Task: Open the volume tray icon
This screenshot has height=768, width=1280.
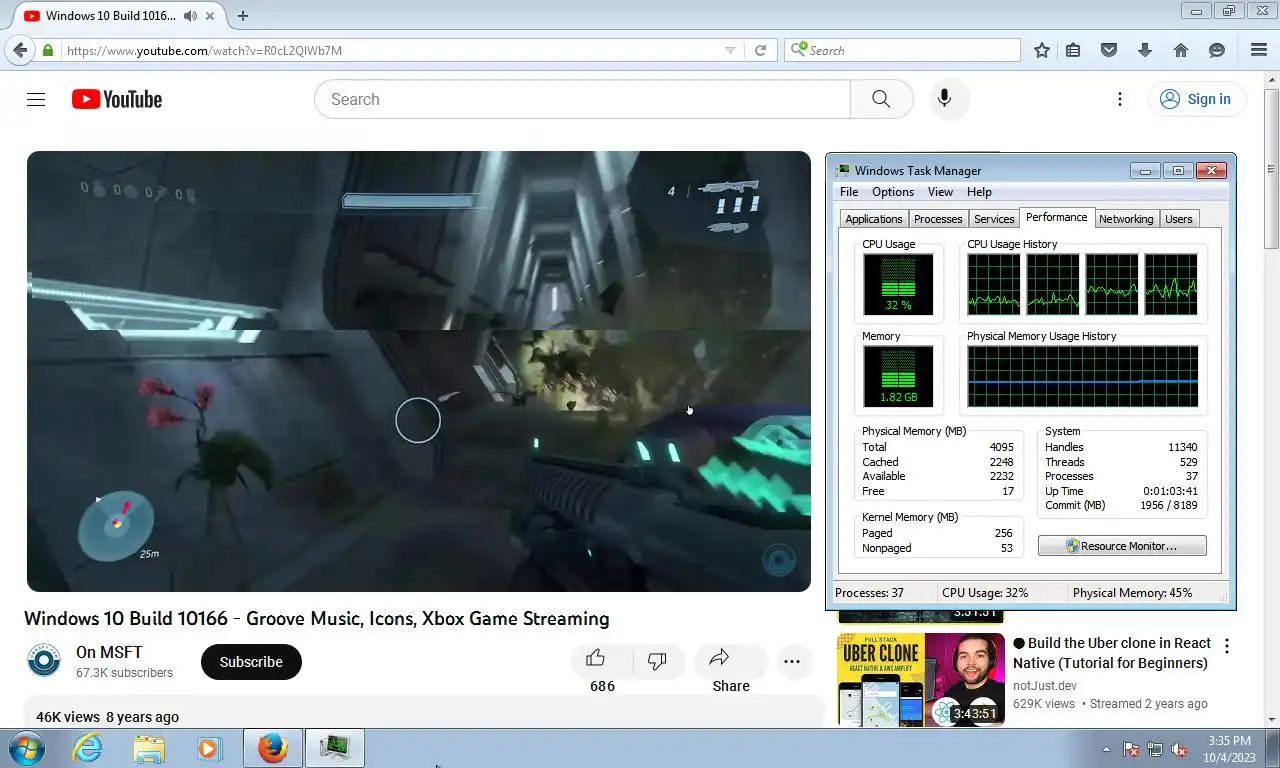Action: point(1179,749)
